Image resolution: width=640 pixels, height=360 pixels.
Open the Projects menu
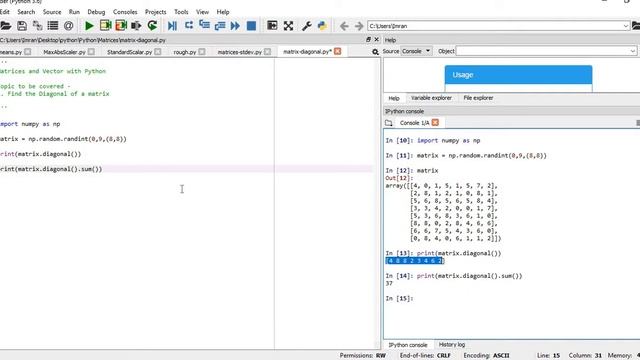156,12
